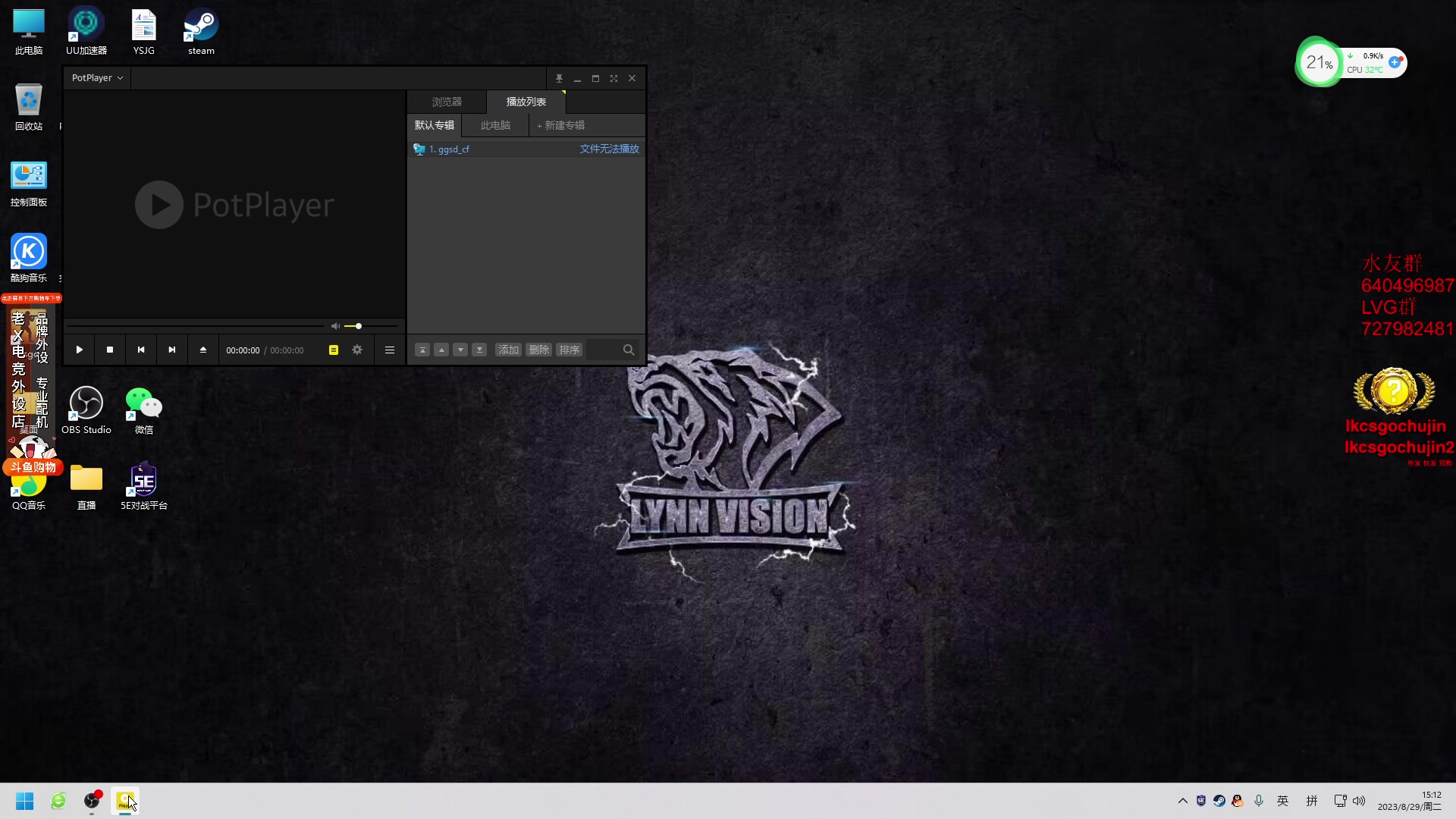Viewport: 1456px width, 819px height.
Task: Open the QQ penguin tray icon
Action: point(1238,801)
